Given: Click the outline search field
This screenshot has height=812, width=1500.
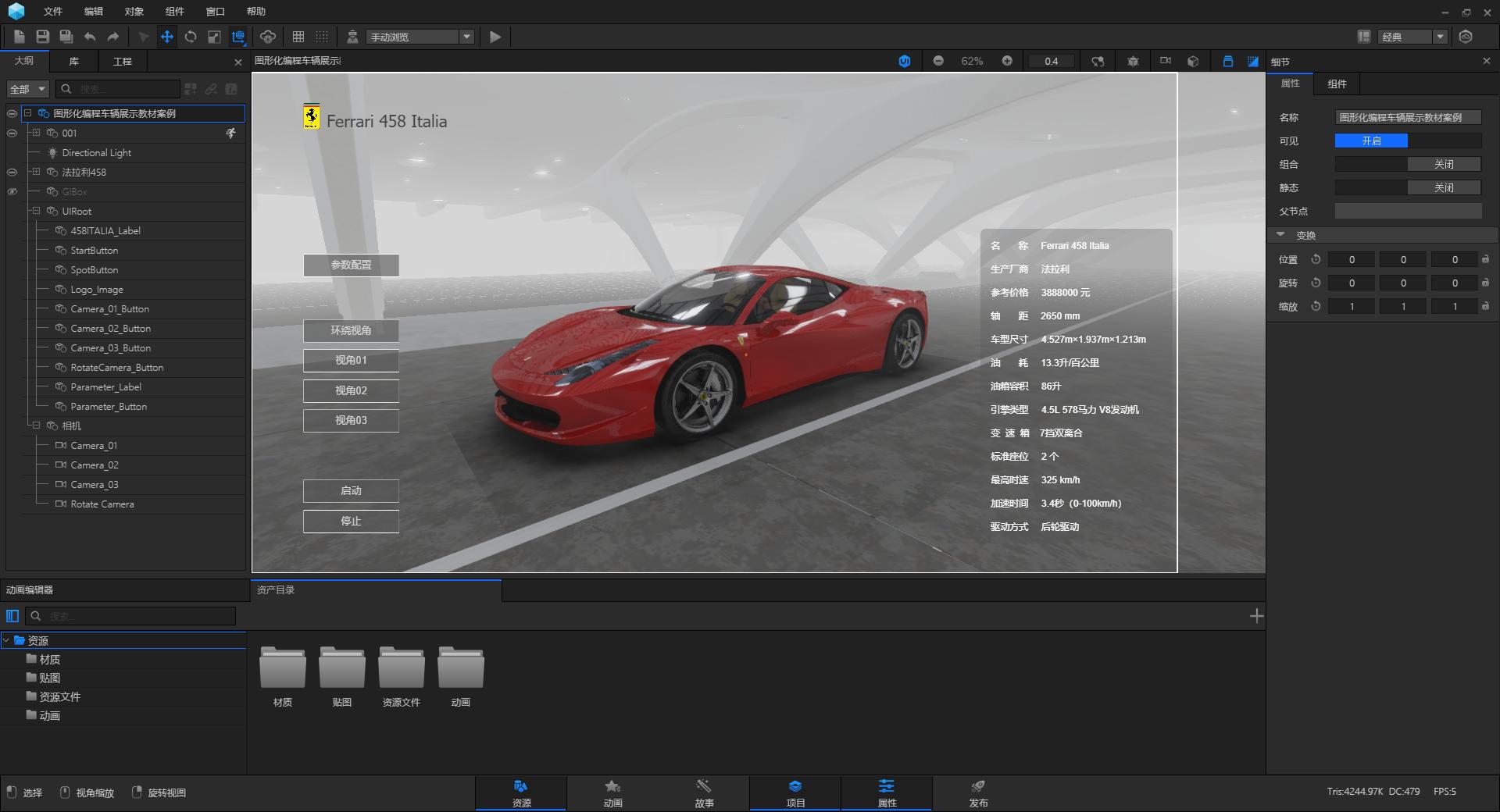Looking at the screenshot, I should click(119, 89).
